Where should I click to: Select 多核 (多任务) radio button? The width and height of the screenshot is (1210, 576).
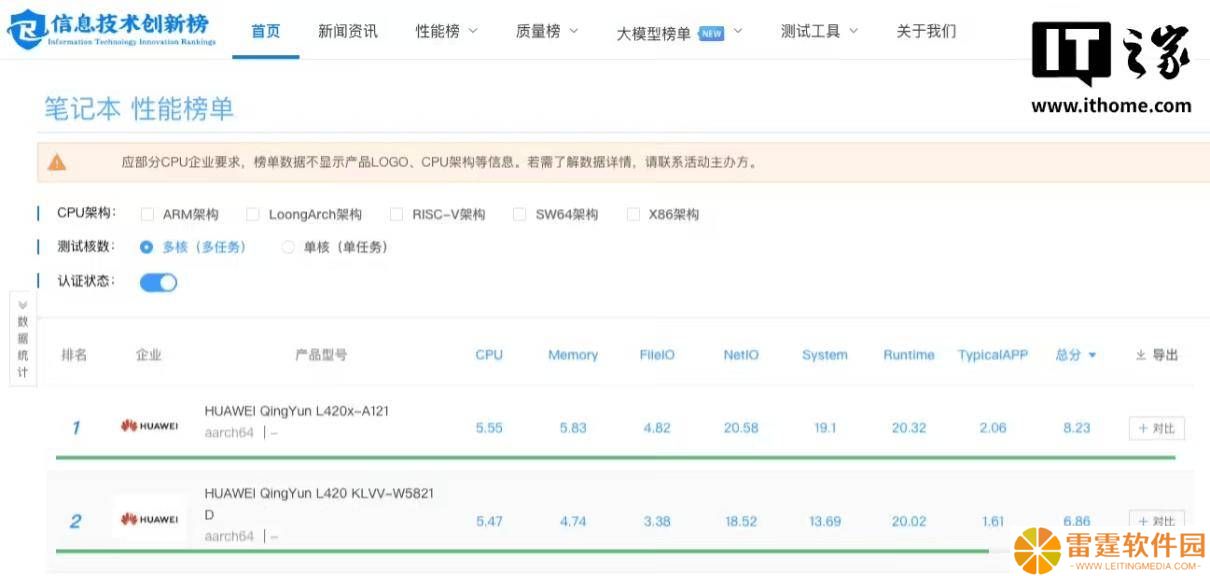point(147,247)
